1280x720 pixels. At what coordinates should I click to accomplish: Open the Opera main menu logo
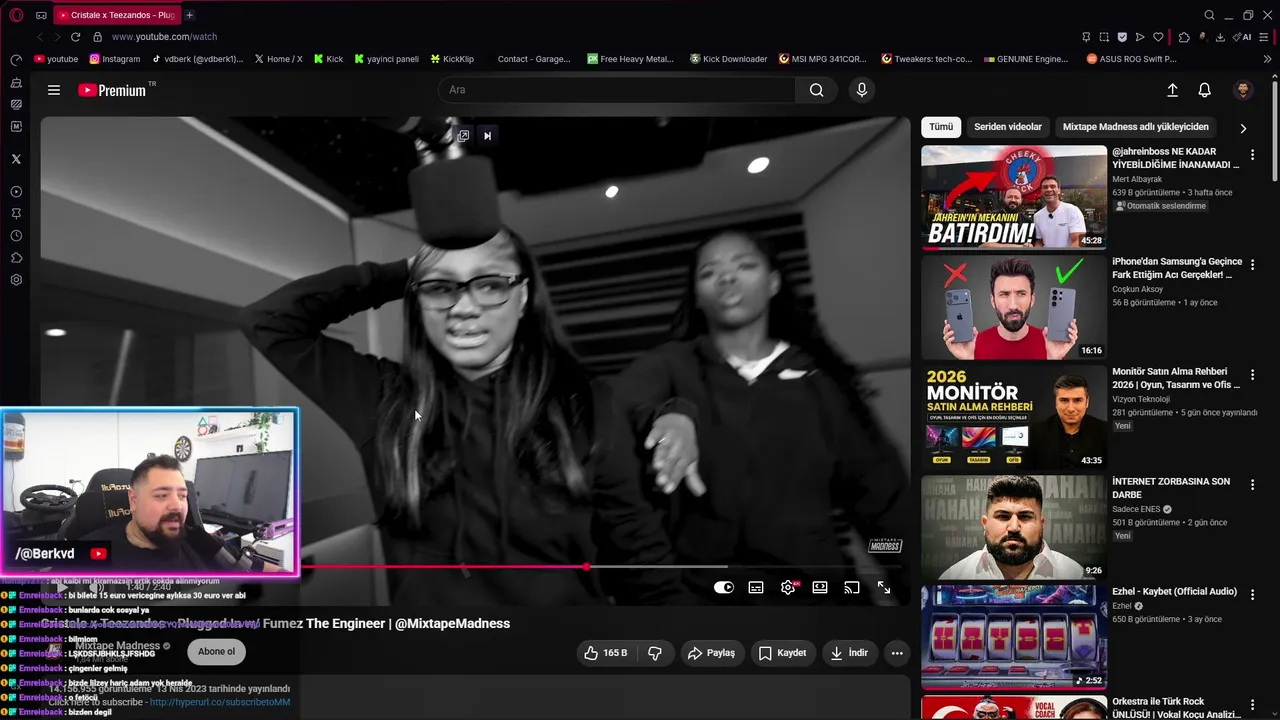pos(16,15)
